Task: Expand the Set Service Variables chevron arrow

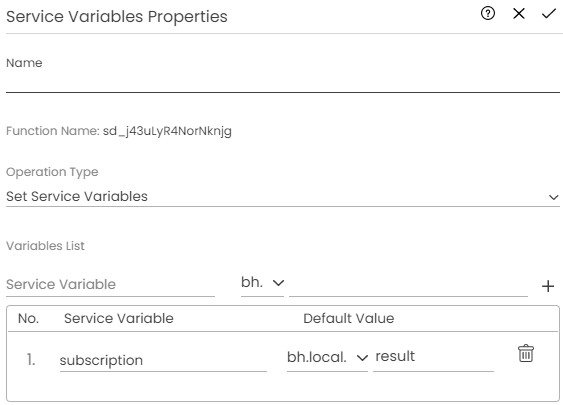Action: 553,197
